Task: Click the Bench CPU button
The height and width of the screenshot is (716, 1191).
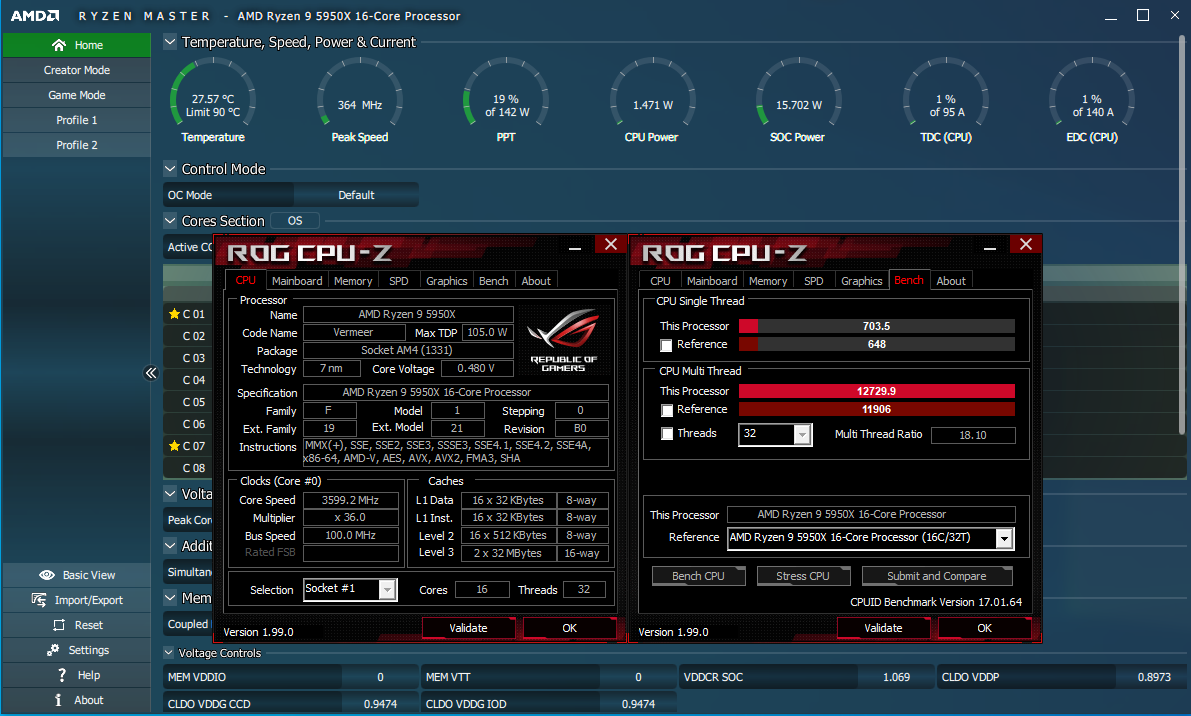Action: tap(698, 576)
